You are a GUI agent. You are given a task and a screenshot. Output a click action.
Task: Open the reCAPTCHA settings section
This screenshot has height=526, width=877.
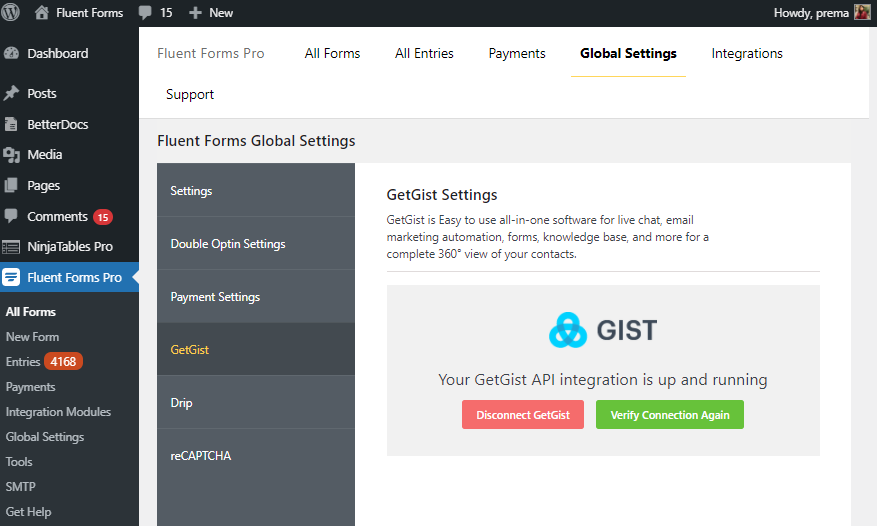tap(256, 455)
